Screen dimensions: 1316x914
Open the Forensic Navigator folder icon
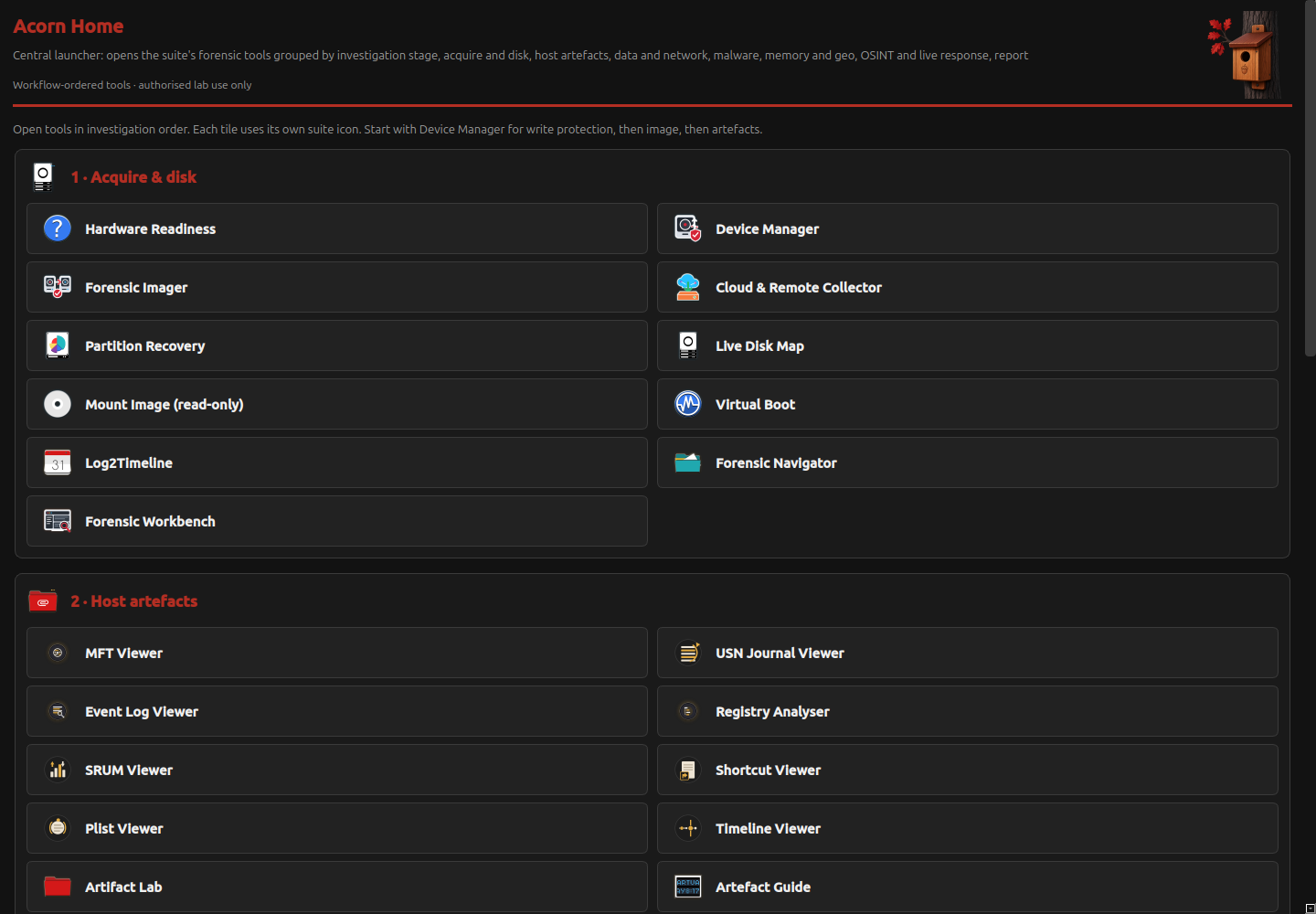688,462
